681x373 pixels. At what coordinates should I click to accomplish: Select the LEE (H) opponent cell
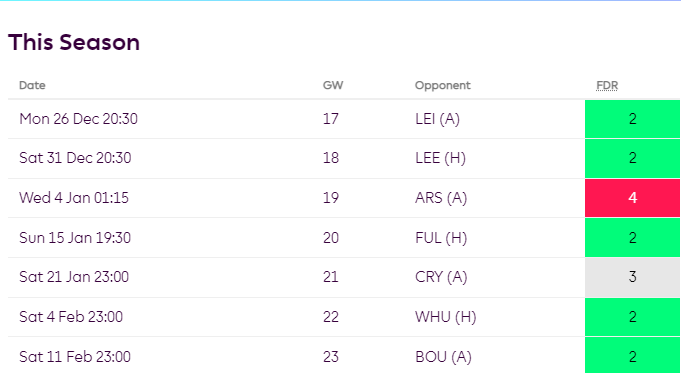click(x=440, y=158)
